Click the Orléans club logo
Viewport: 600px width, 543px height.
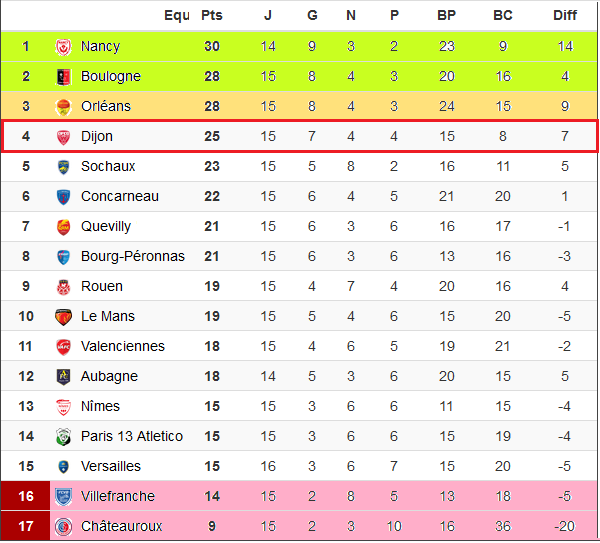pos(63,107)
